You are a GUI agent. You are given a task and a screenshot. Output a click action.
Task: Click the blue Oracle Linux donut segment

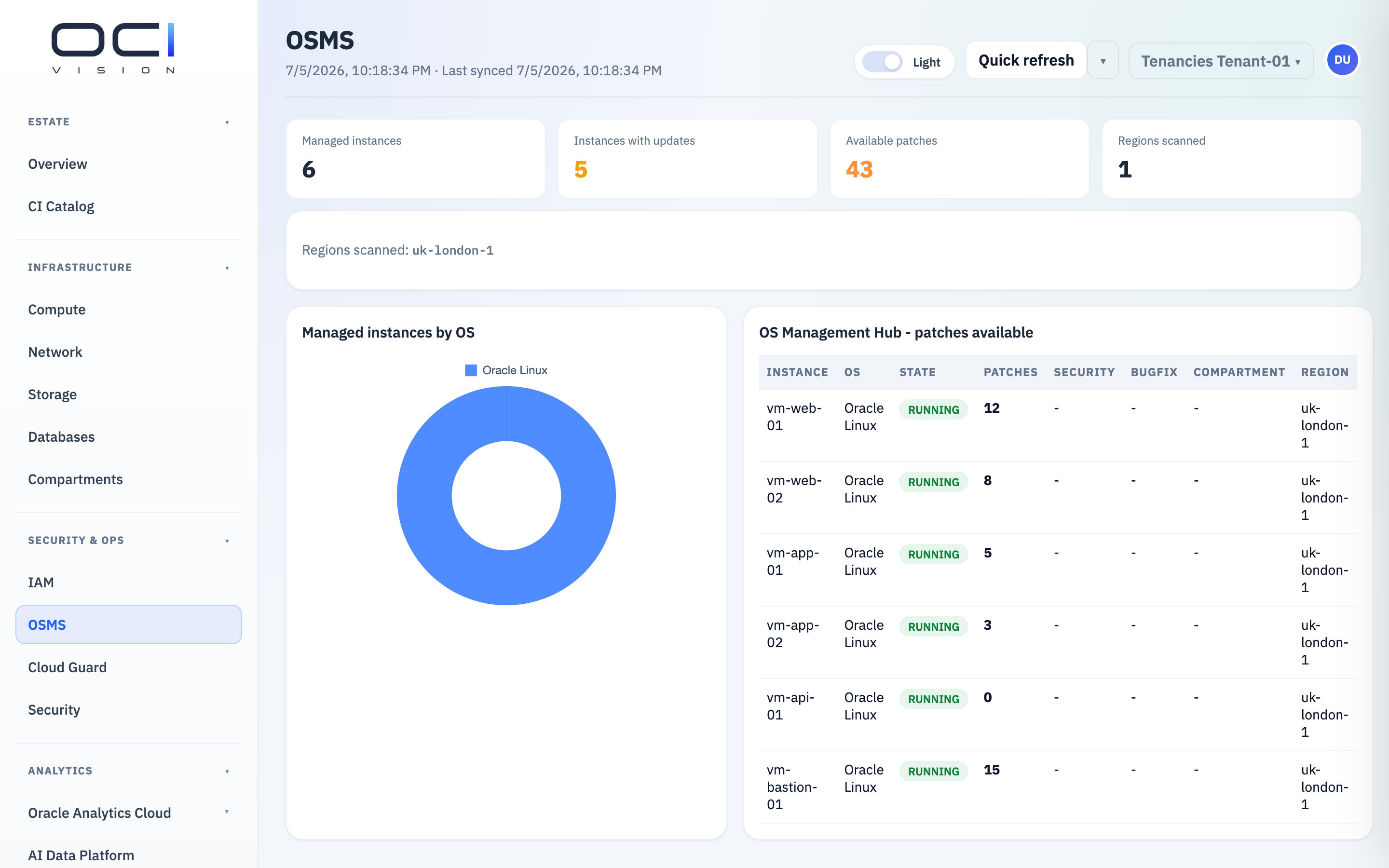click(x=424, y=496)
